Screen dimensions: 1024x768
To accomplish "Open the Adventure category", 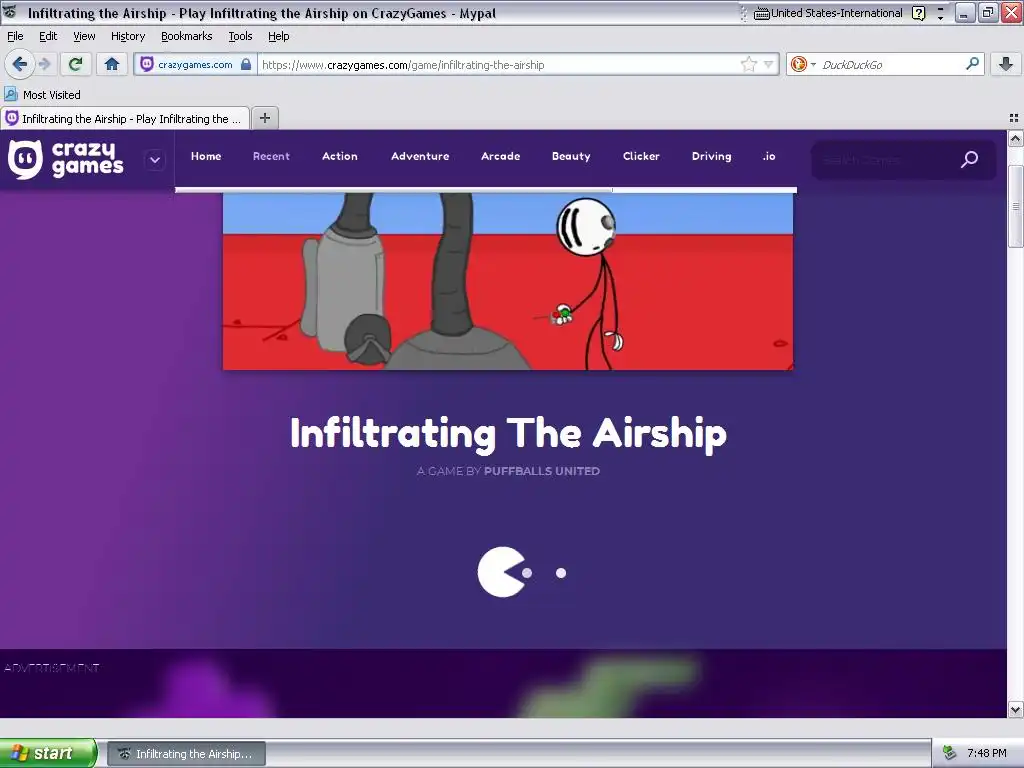I will click(x=420, y=156).
